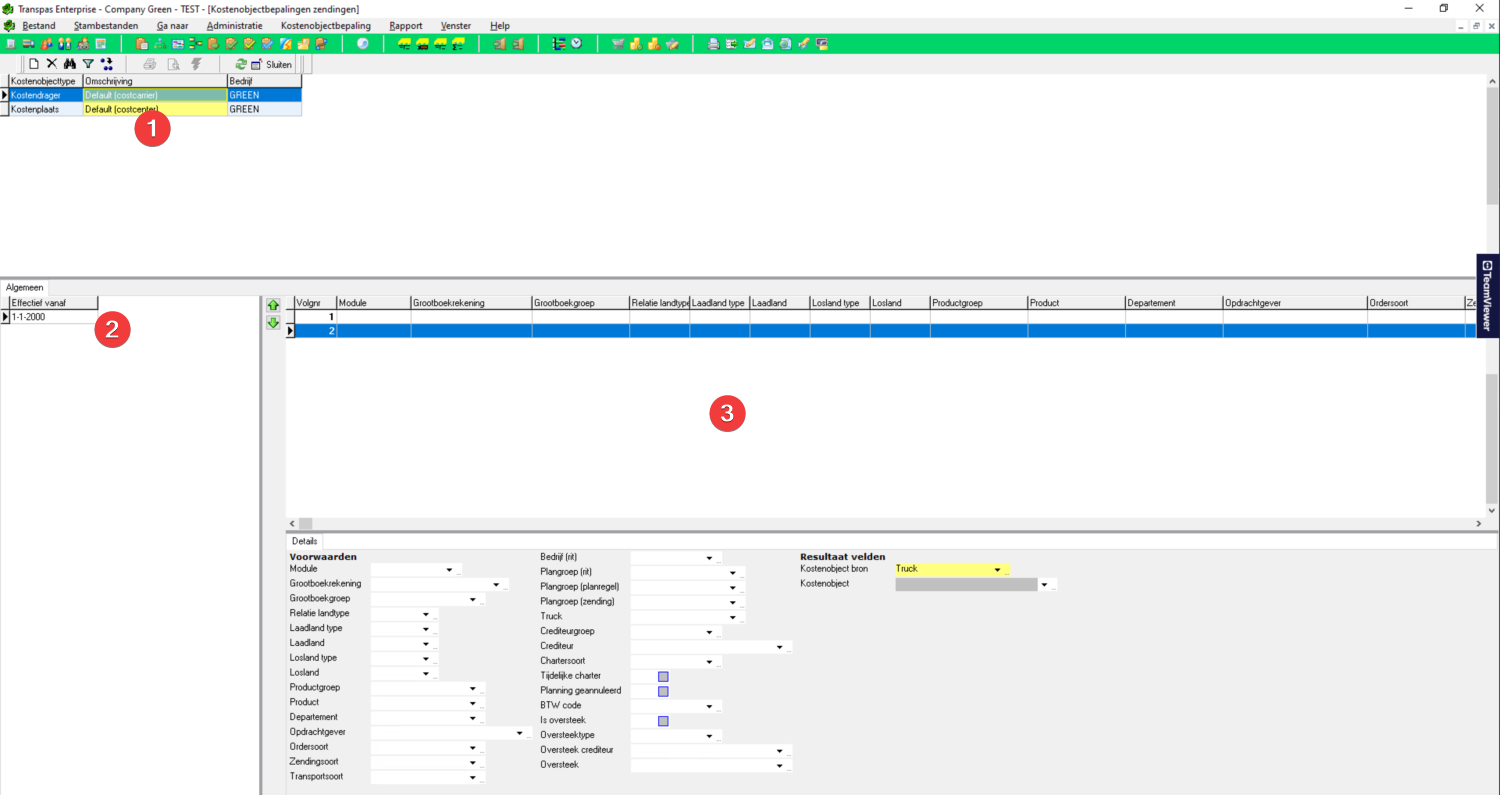
Task: Open the Help menu
Action: [x=500, y=25]
